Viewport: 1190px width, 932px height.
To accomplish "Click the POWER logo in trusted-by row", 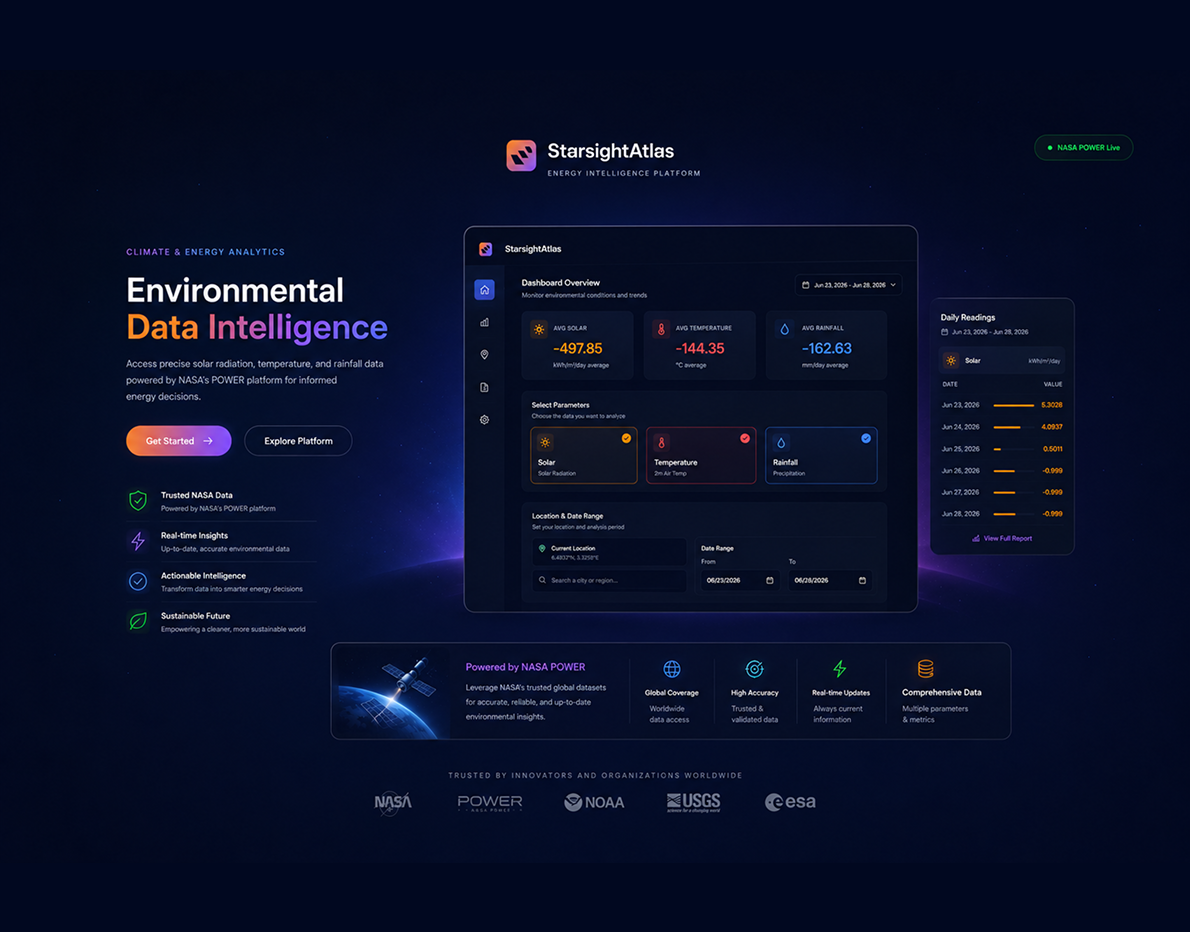I will (x=490, y=803).
